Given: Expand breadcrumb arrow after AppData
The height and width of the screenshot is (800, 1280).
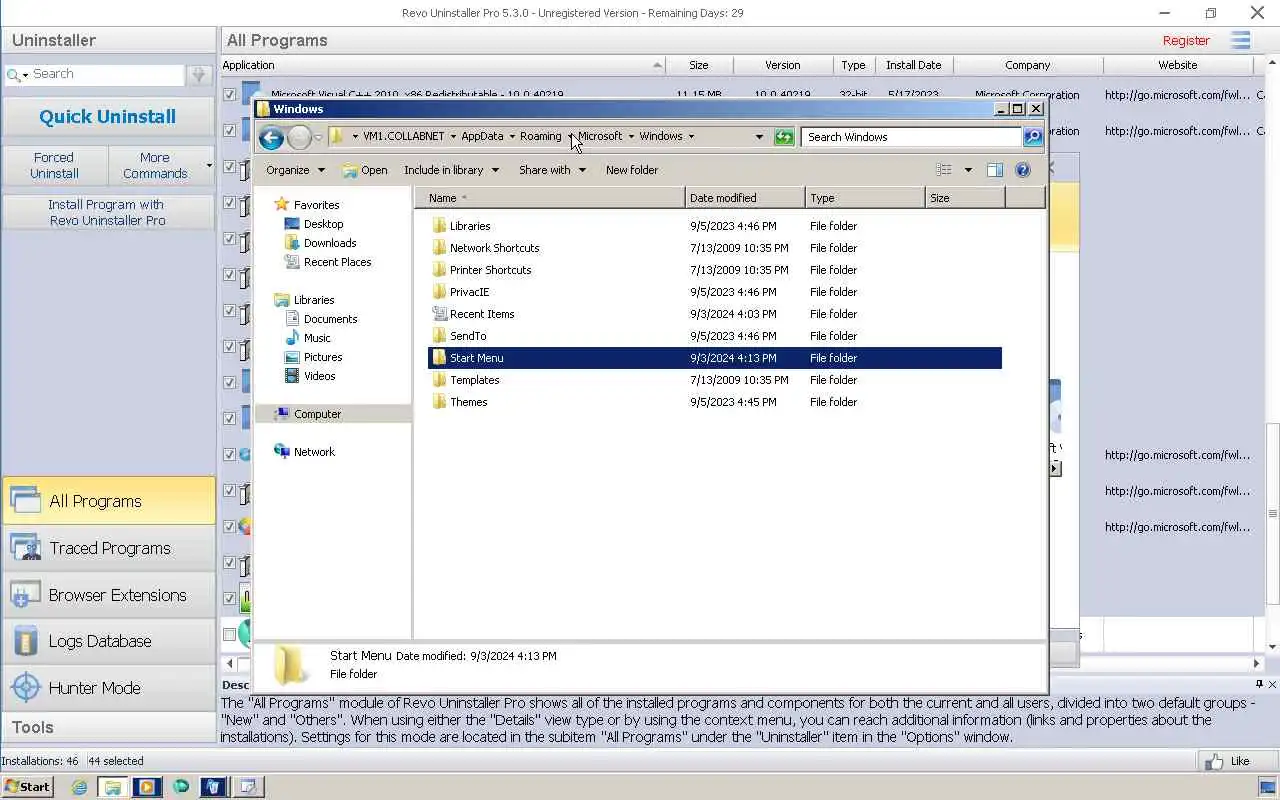Looking at the screenshot, I should (512, 137).
